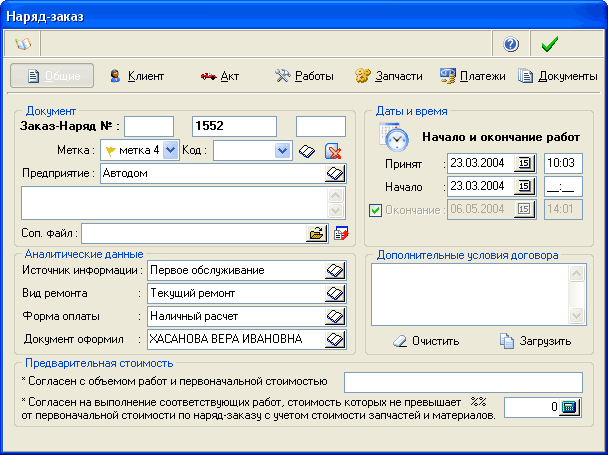Click the order number field 1552

[x=234, y=126]
